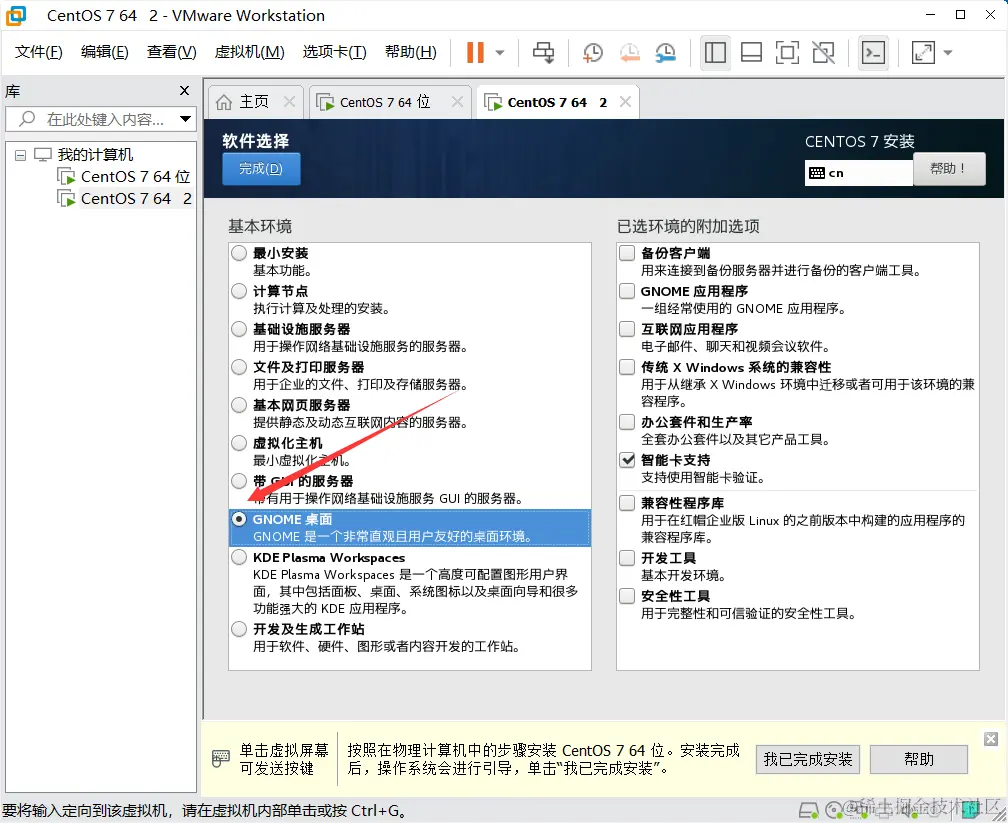1008x823 pixels.
Task: Enter Unity mode from the toolbar
Action: pos(823,52)
